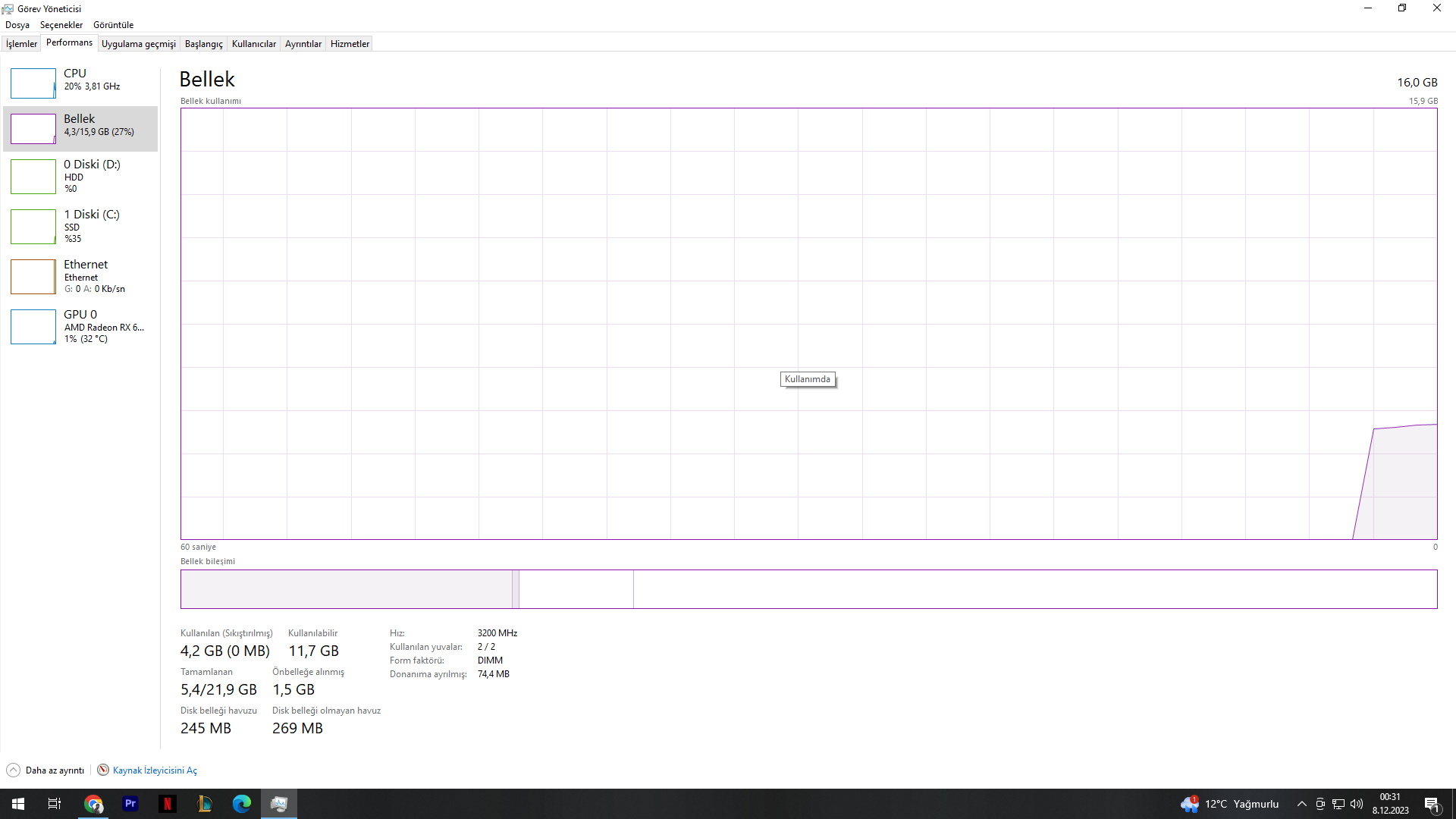Select the Bellek memory thumbnail
The height and width of the screenshot is (819, 1456).
(33, 129)
